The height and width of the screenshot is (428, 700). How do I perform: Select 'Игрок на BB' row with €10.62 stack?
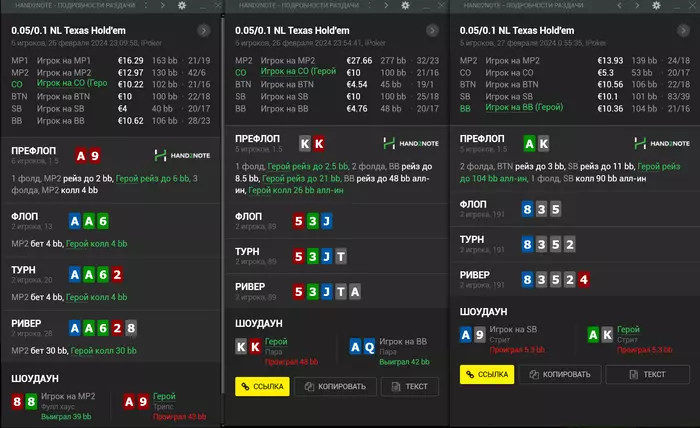pyautogui.click(x=111, y=121)
